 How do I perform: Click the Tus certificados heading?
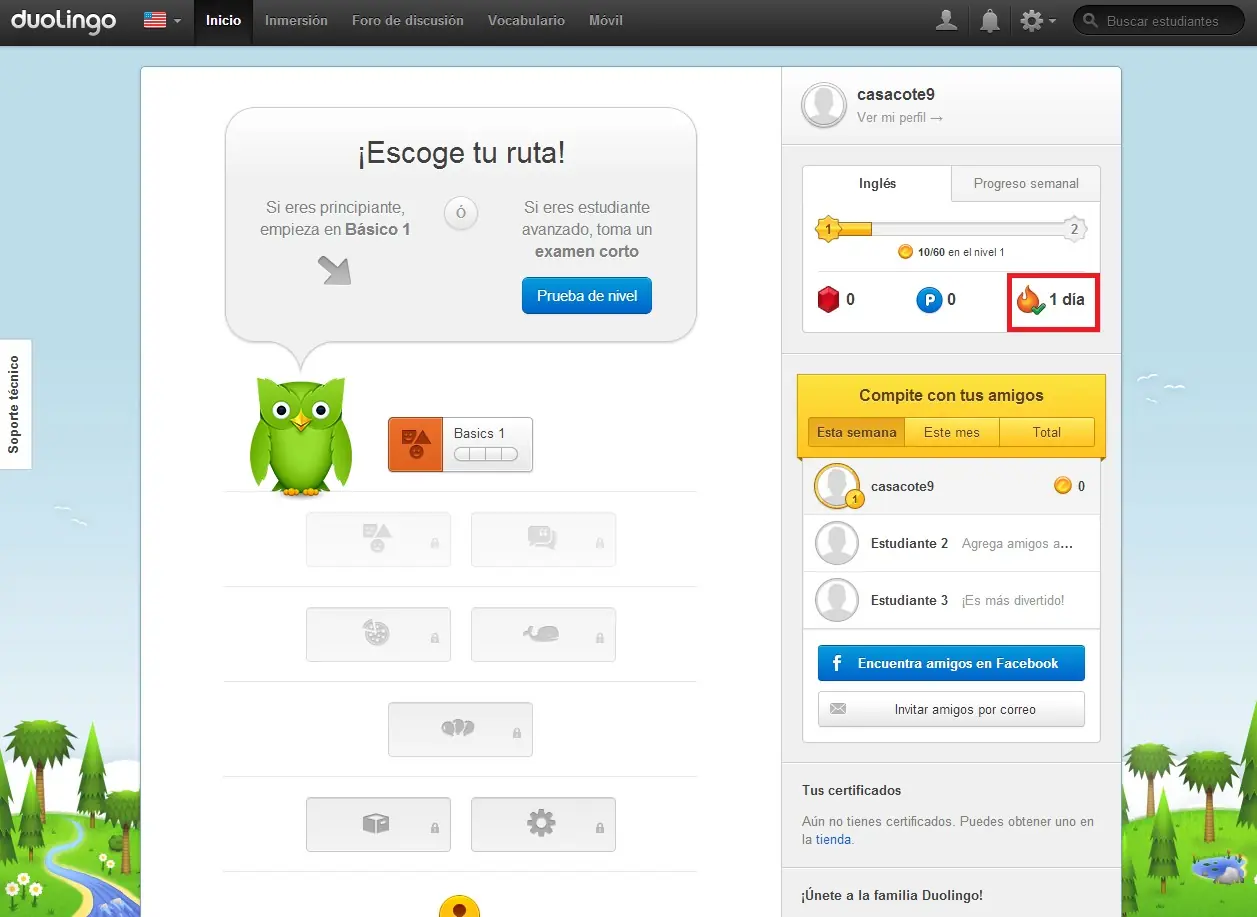point(851,790)
